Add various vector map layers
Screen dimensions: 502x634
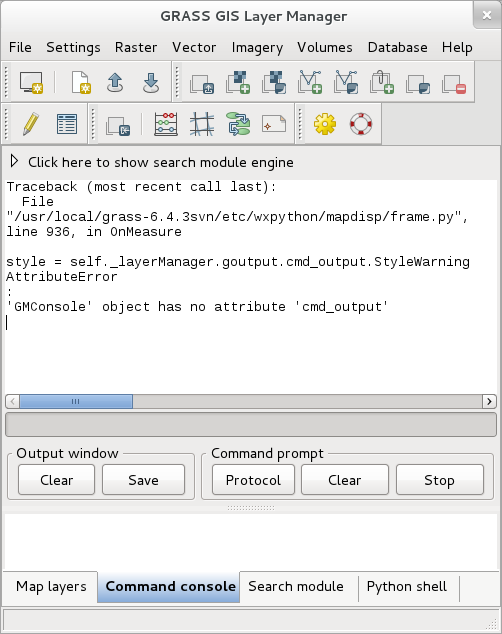346,83
